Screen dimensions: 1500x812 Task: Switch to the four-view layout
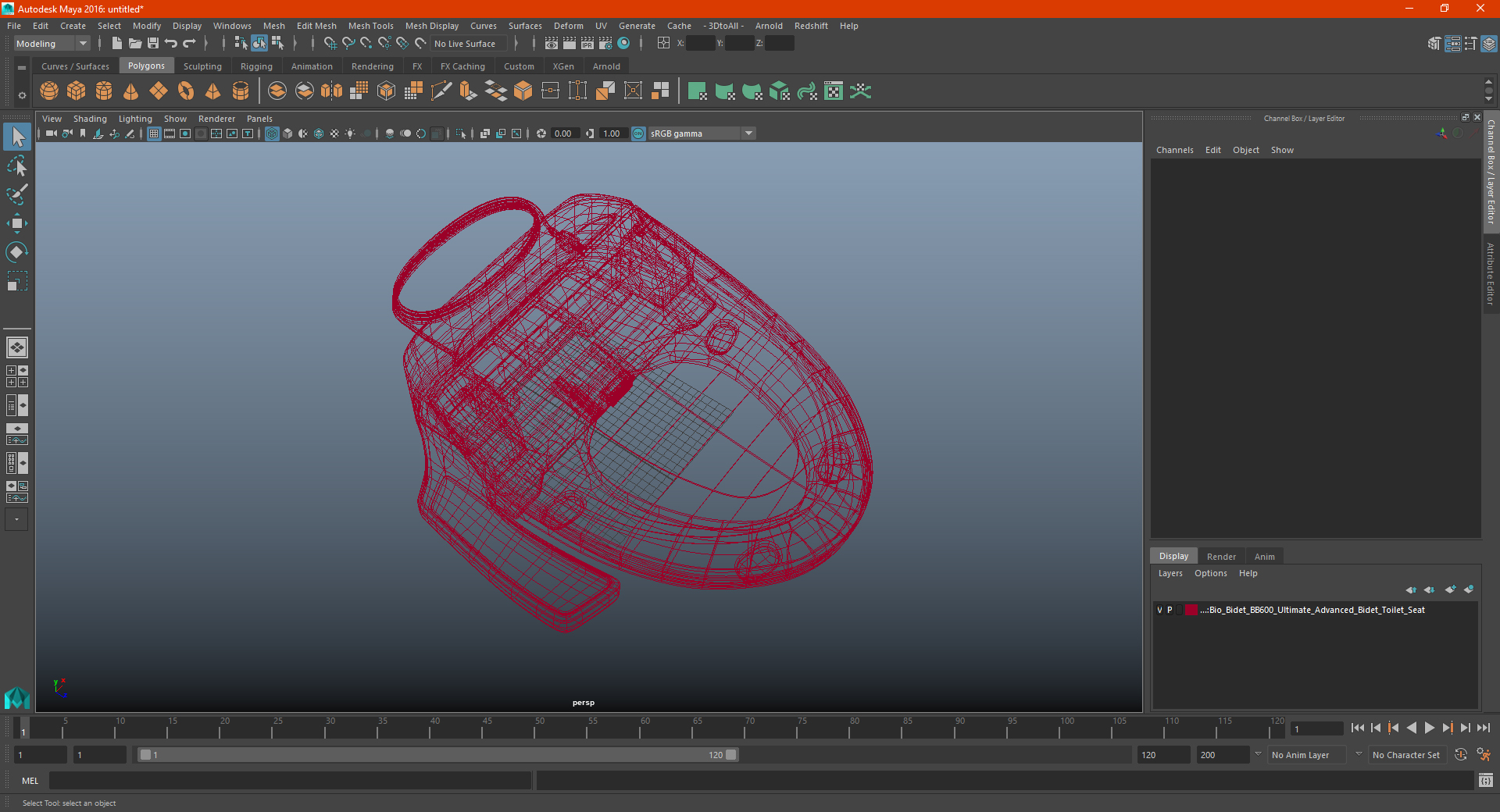[x=17, y=376]
